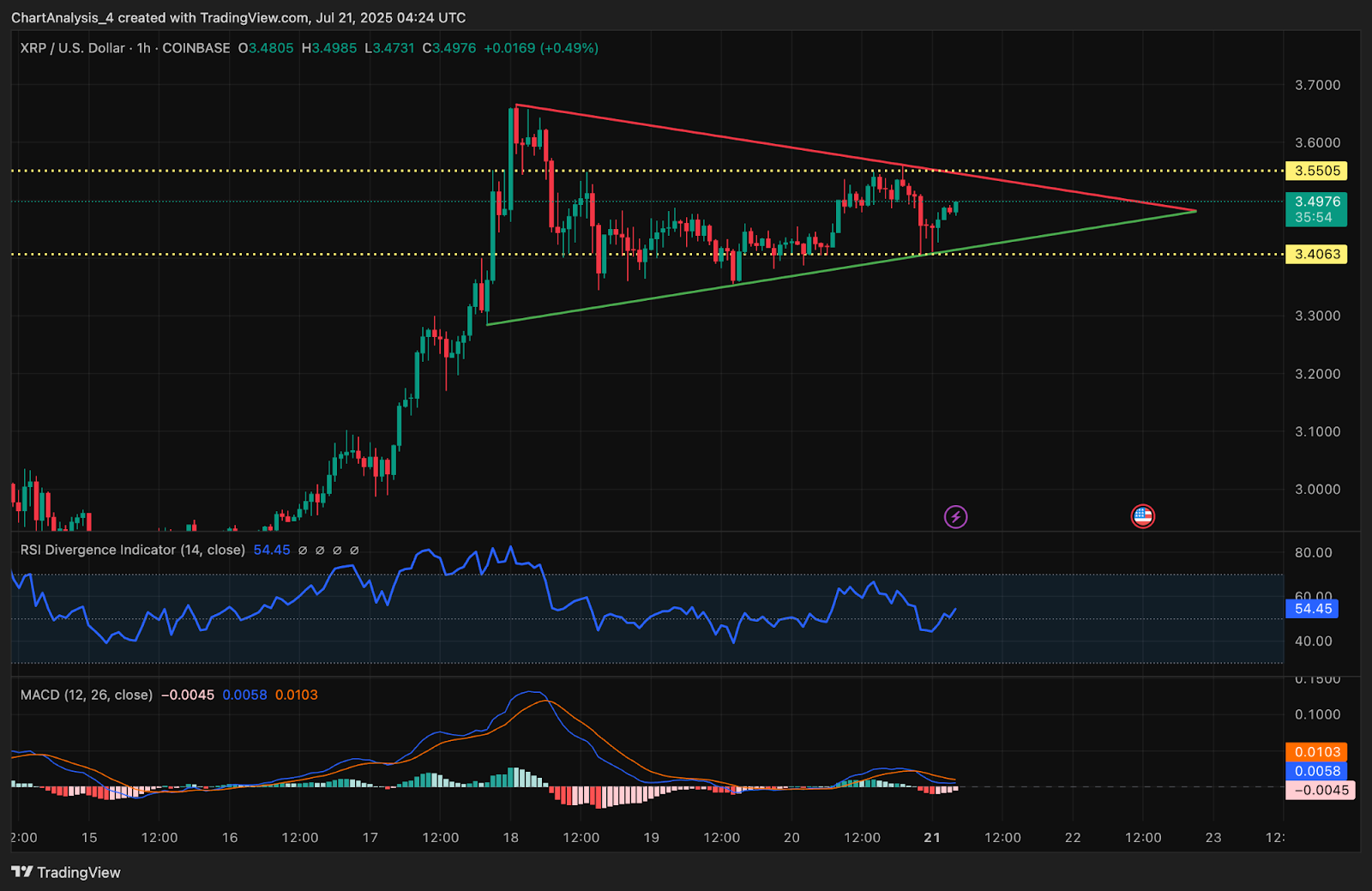Image resolution: width=1372 pixels, height=891 pixels.
Task: Click the orange 0.0103 MACD signal label
Action: click(x=1316, y=752)
